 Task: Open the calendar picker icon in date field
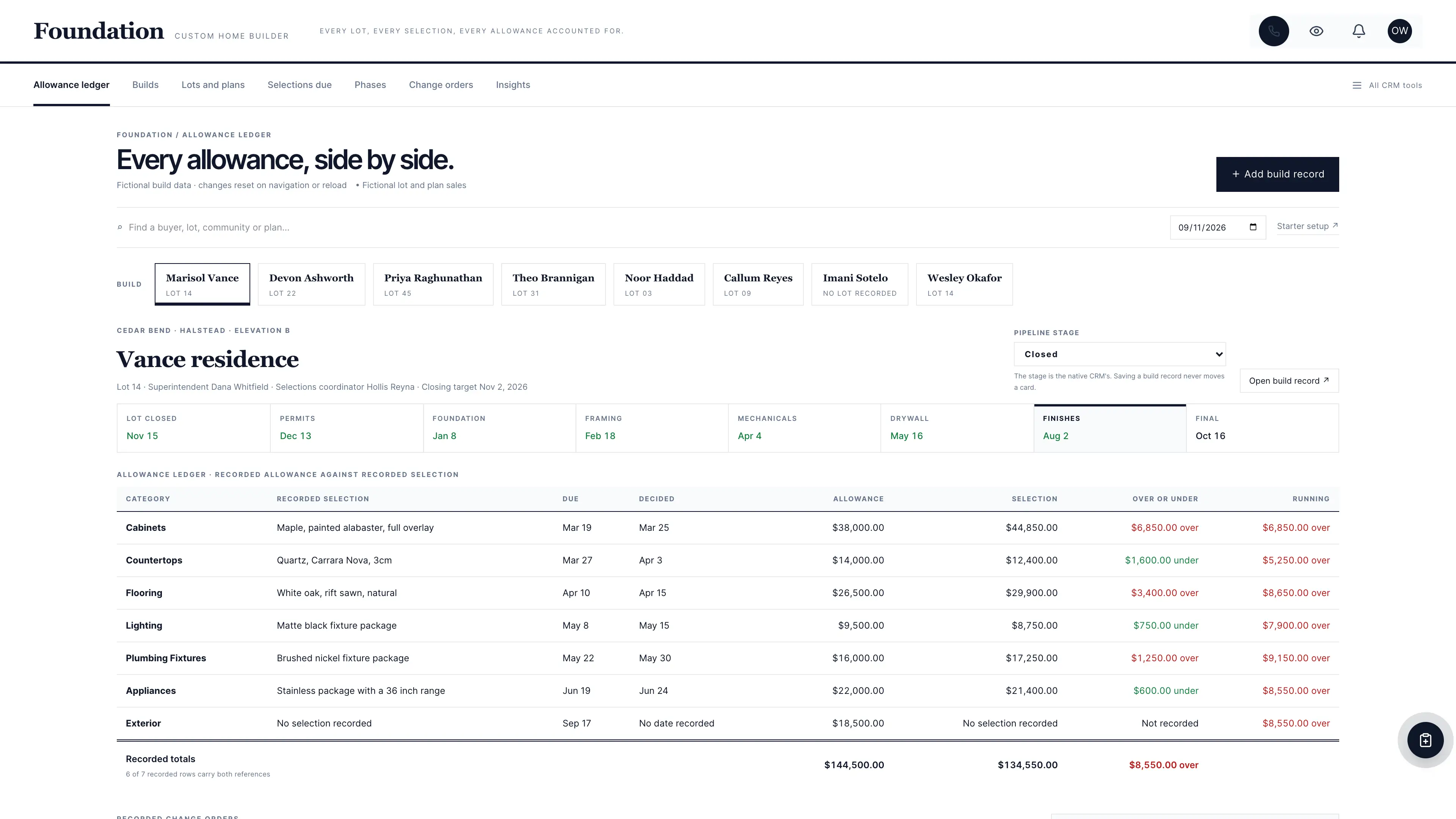1253,227
